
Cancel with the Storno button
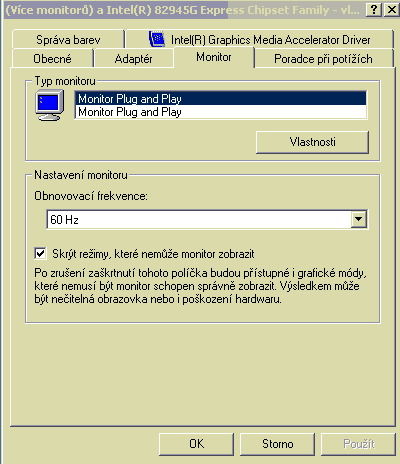[x=277, y=444]
